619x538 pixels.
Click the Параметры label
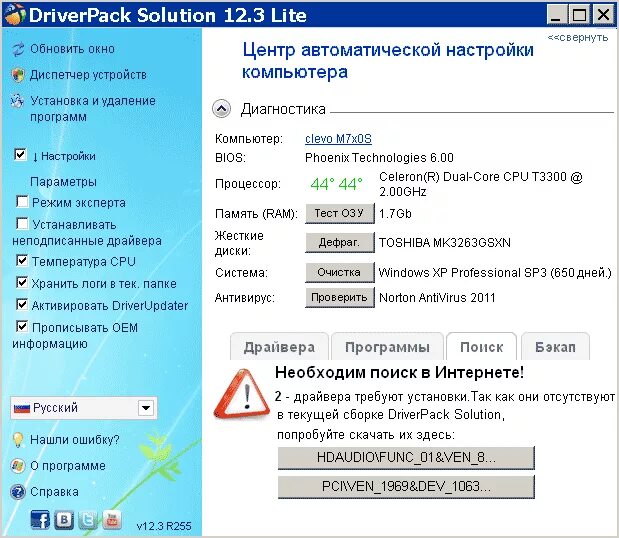pos(63,182)
